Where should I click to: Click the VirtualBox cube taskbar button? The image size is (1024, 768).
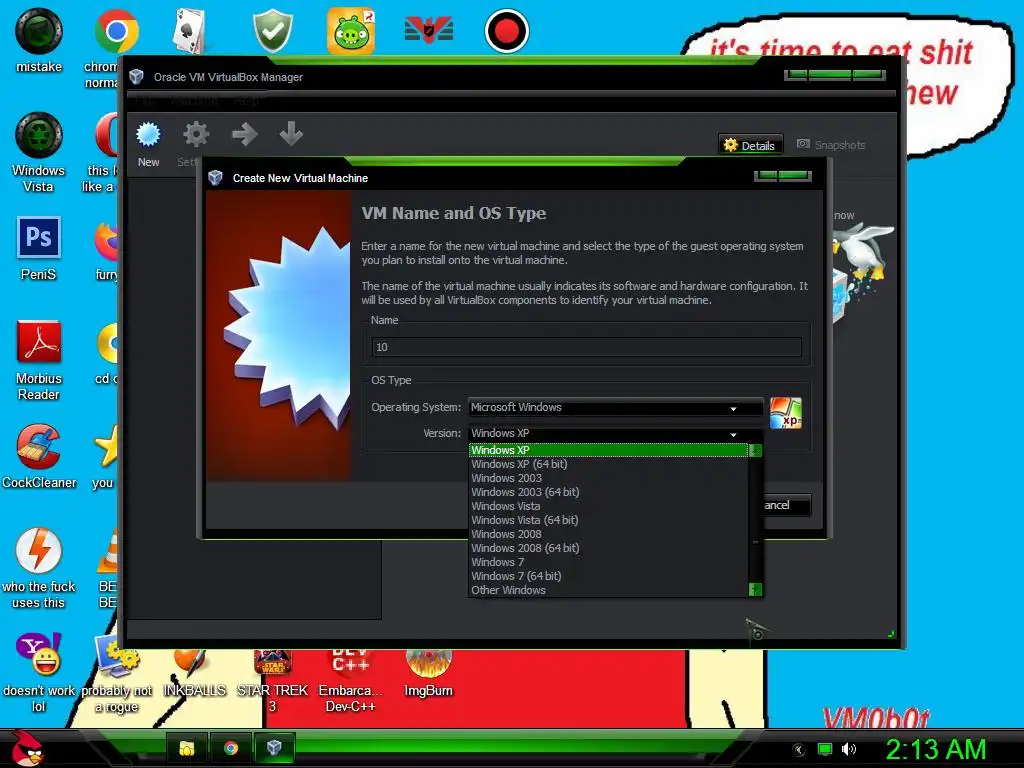274,748
